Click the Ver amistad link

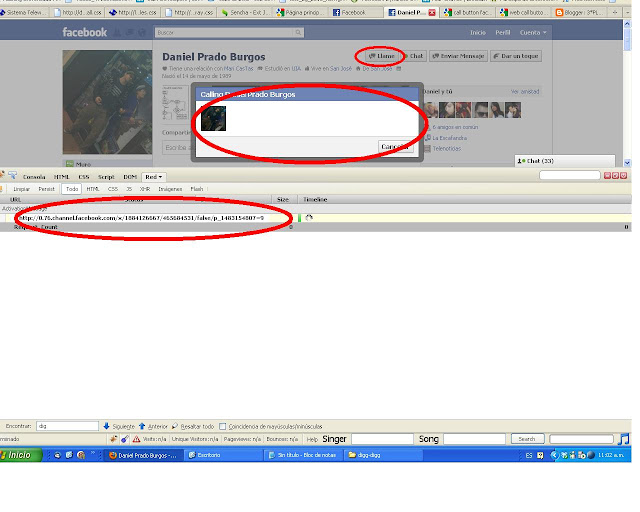(524, 91)
